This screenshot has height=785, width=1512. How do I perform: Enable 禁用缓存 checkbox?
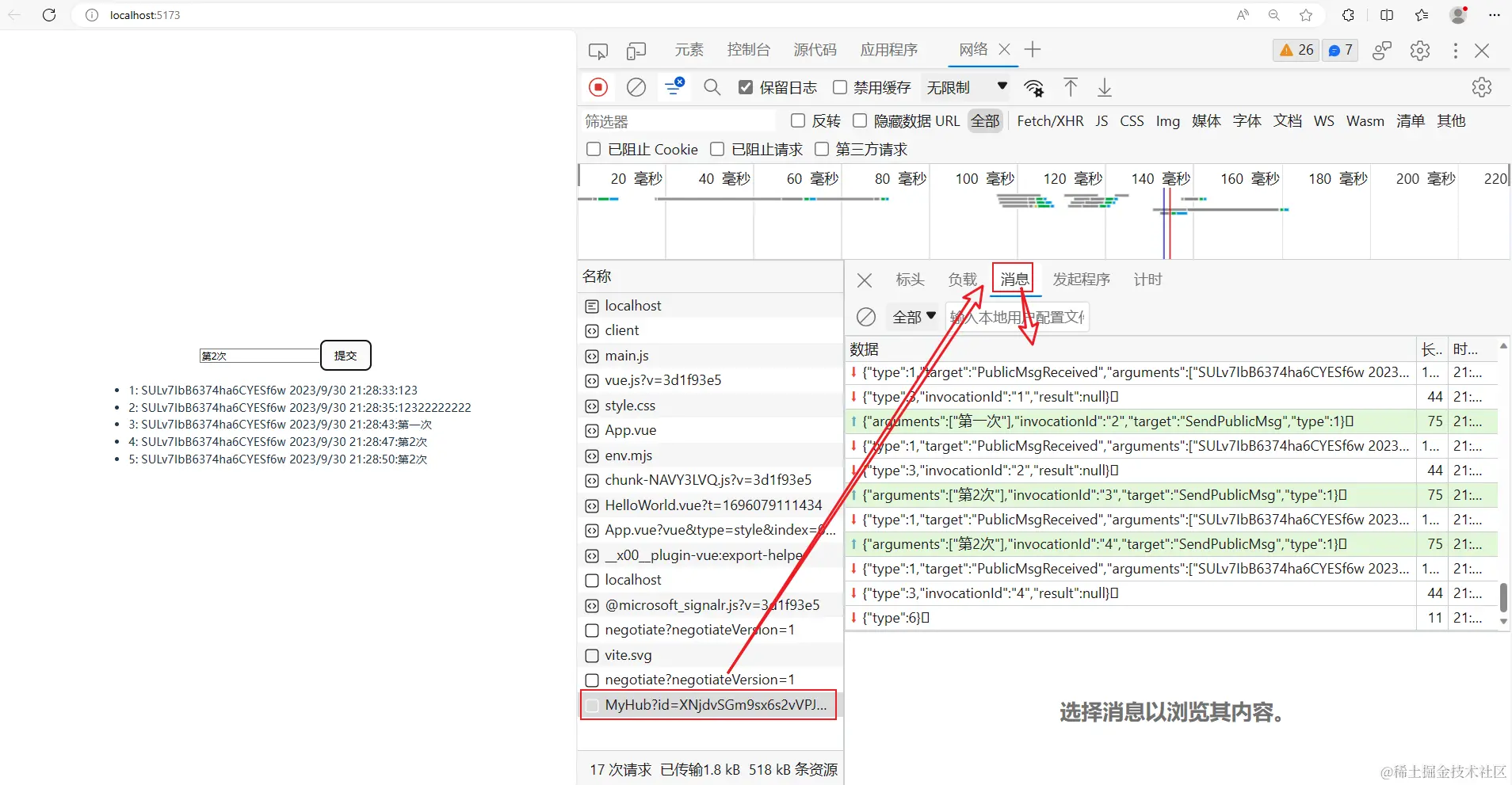840,87
